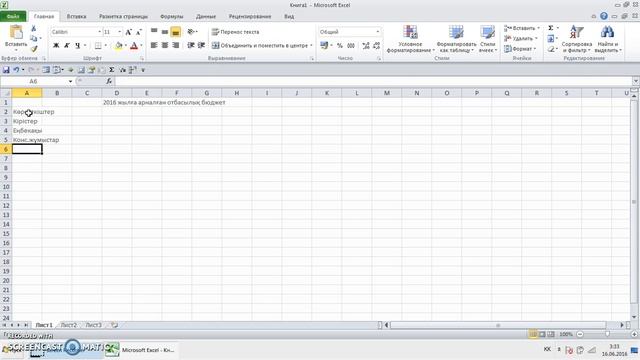Click the Cut scissors icon

[33, 28]
